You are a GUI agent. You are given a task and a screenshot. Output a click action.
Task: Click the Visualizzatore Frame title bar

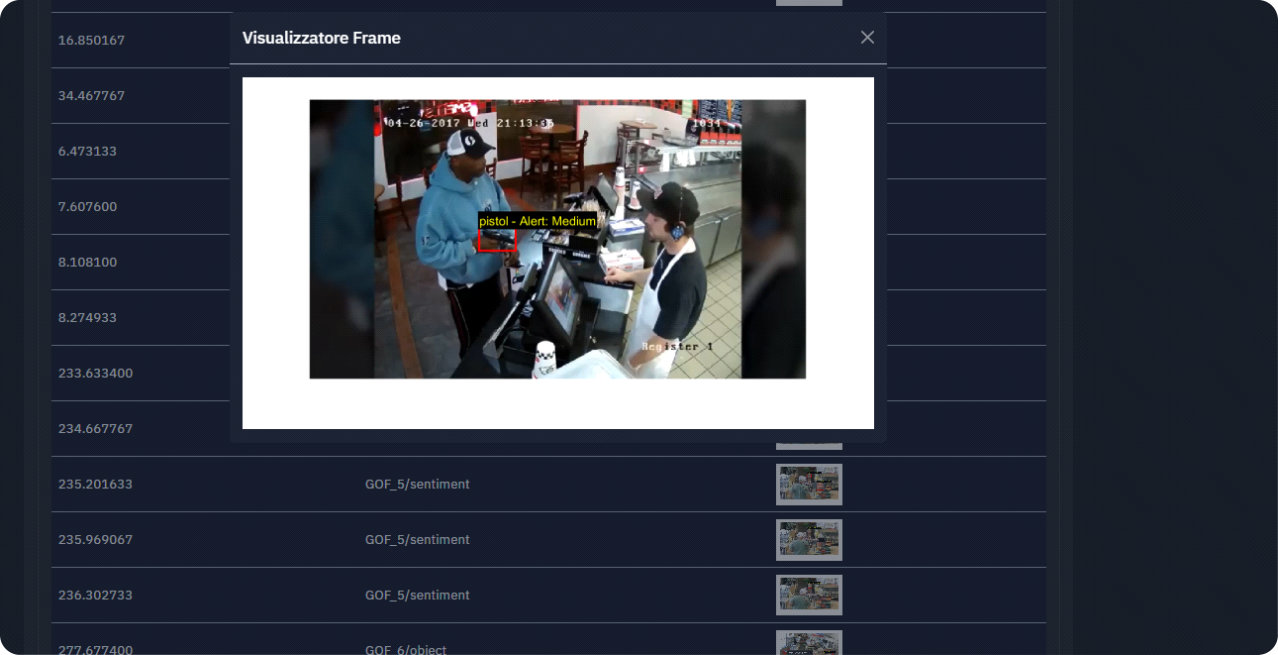(320, 37)
